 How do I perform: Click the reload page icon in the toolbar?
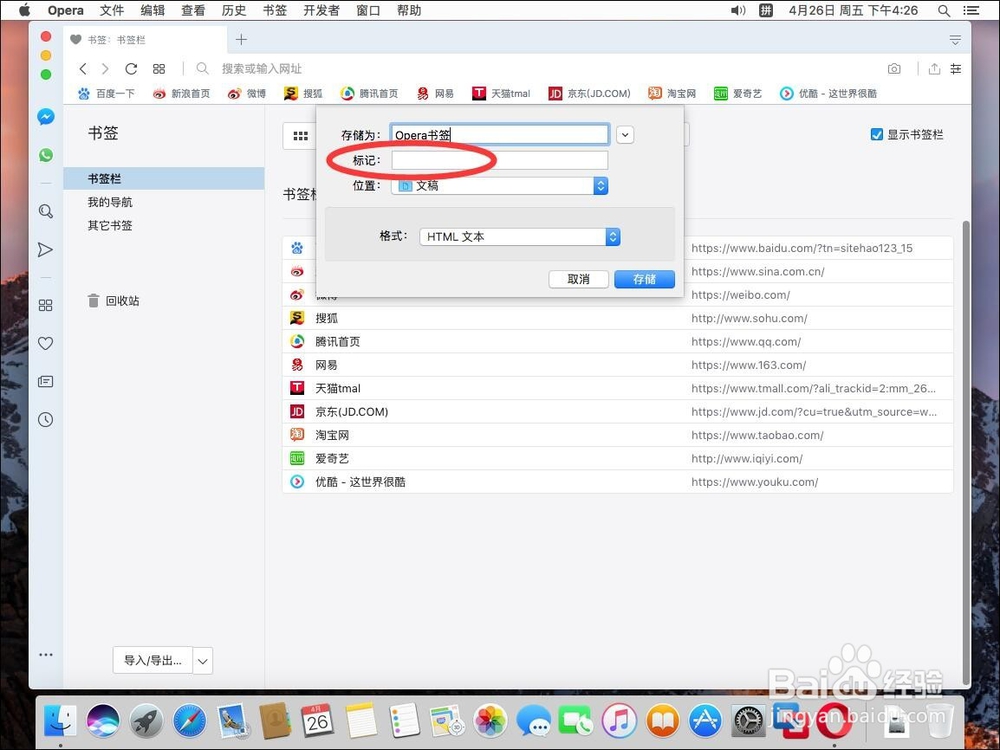[x=131, y=68]
